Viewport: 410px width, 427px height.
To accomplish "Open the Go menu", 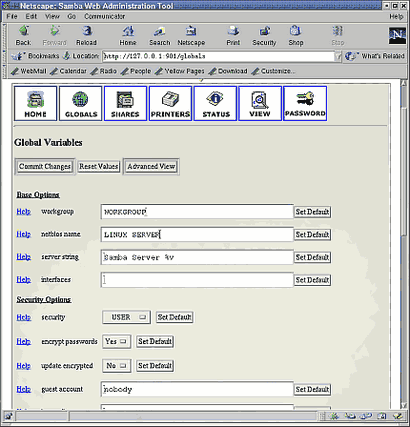I will (72, 16).
